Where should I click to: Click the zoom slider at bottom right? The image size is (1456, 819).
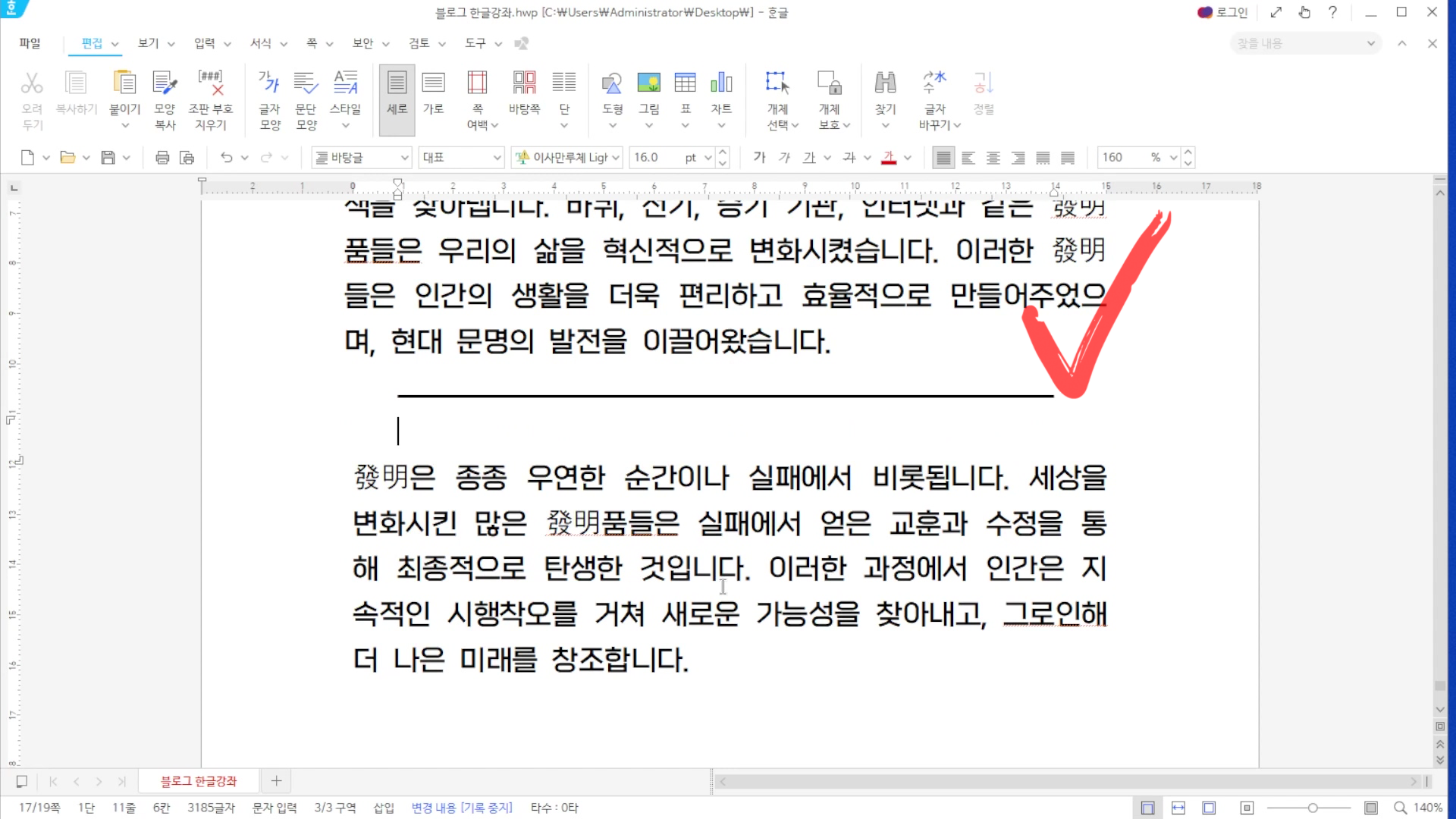click(1313, 808)
